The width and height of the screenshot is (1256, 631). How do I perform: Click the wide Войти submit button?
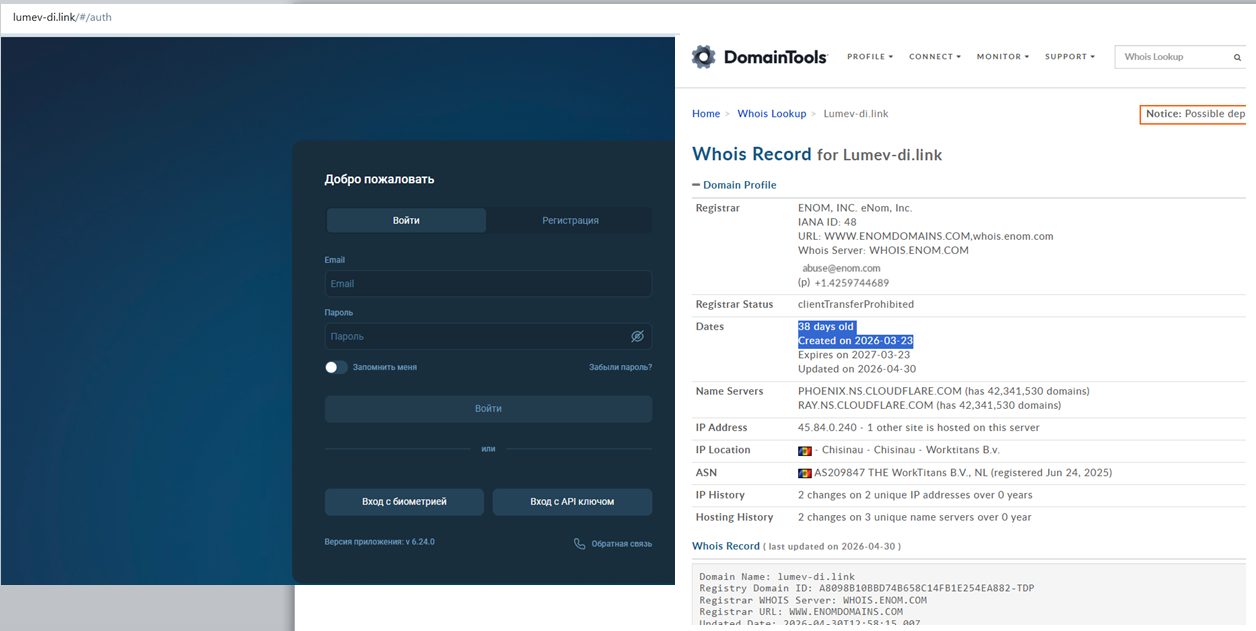coord(488,409)
